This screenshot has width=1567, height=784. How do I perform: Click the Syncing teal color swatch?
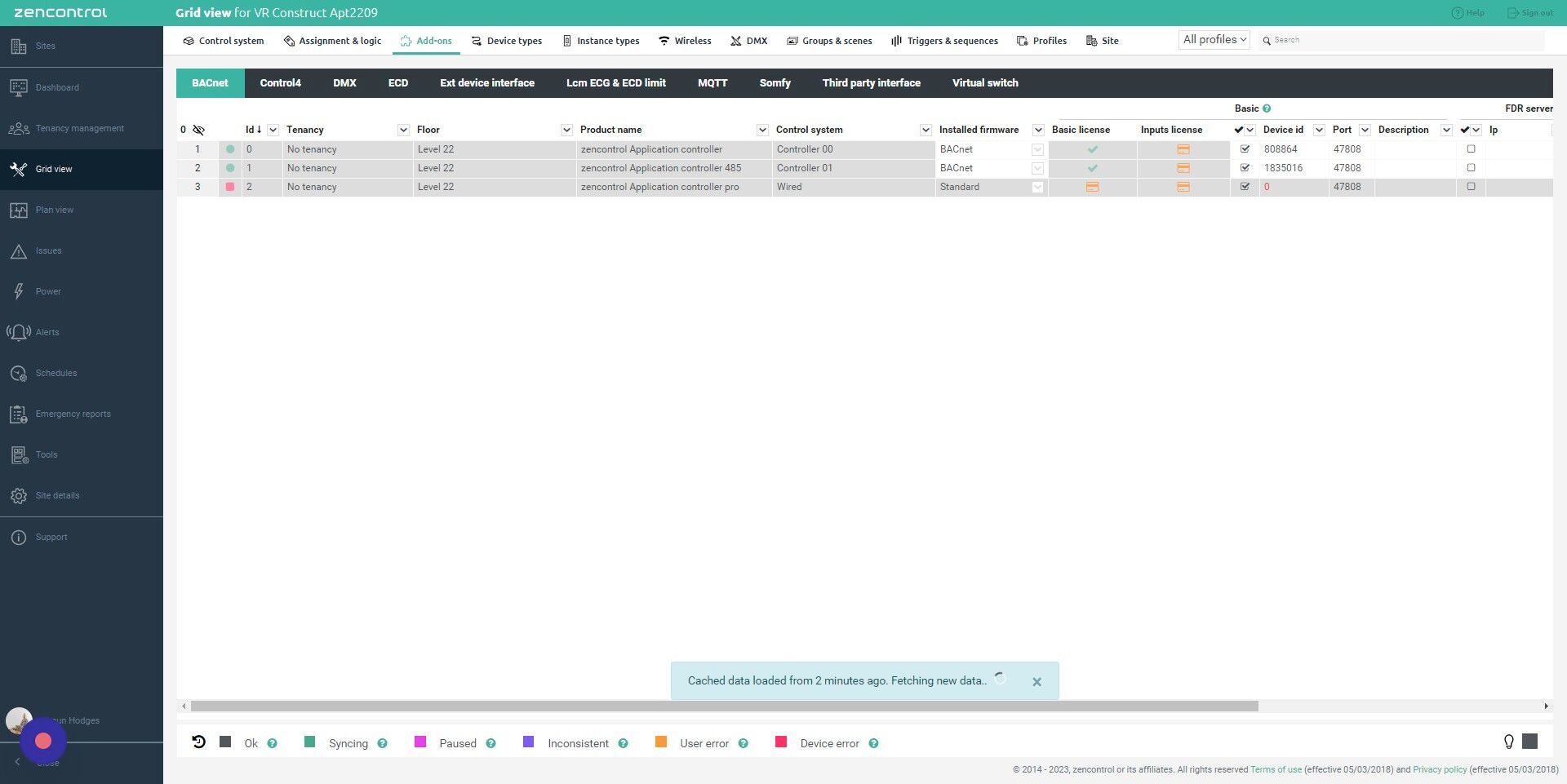309,742
